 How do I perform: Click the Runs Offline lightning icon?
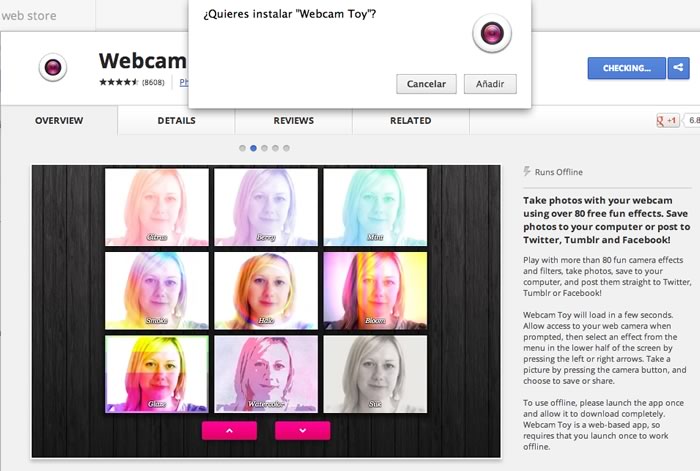click(x=527, y=171)
